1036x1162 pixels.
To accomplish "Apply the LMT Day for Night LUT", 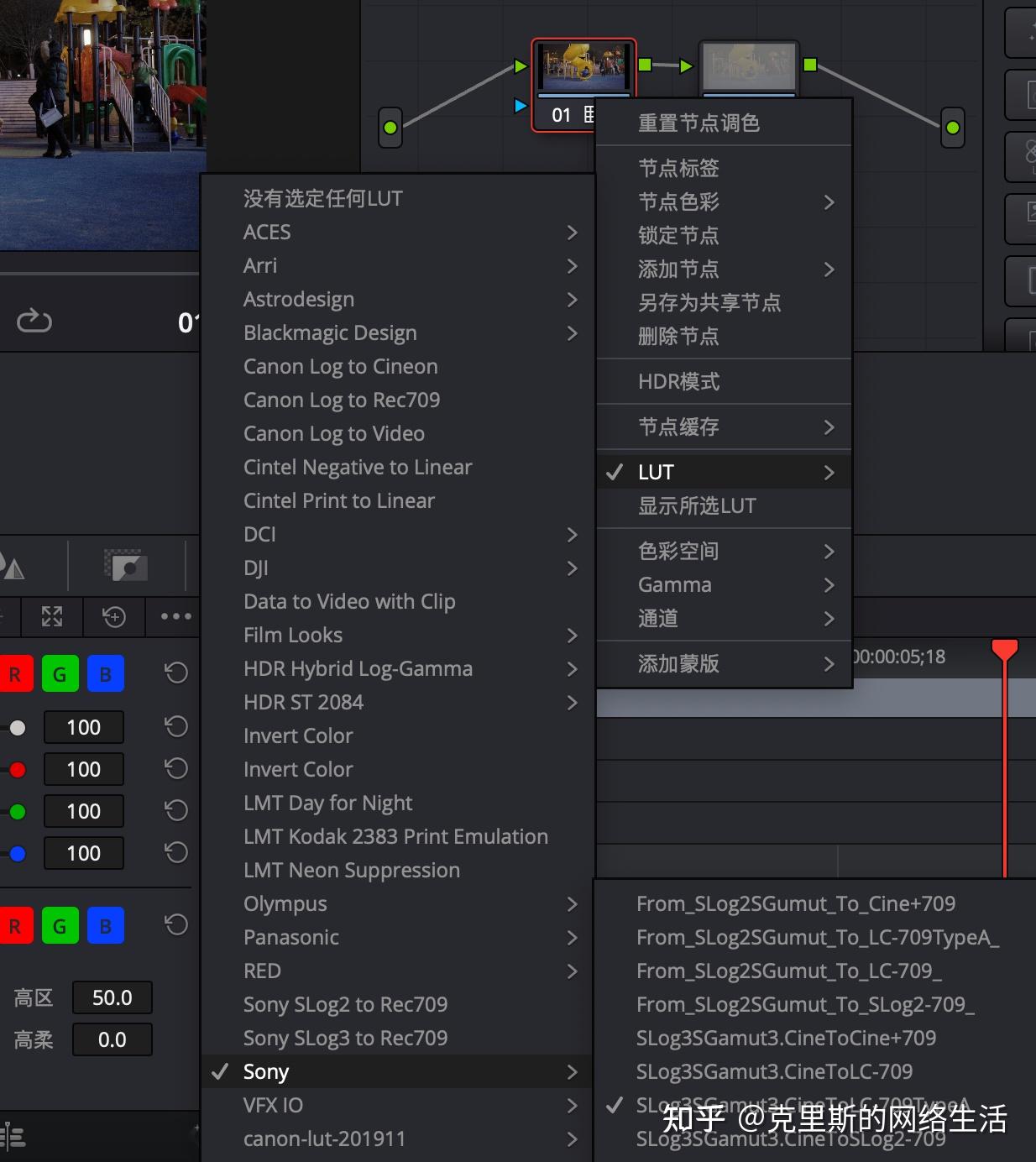I will click(x=327, y=803).
